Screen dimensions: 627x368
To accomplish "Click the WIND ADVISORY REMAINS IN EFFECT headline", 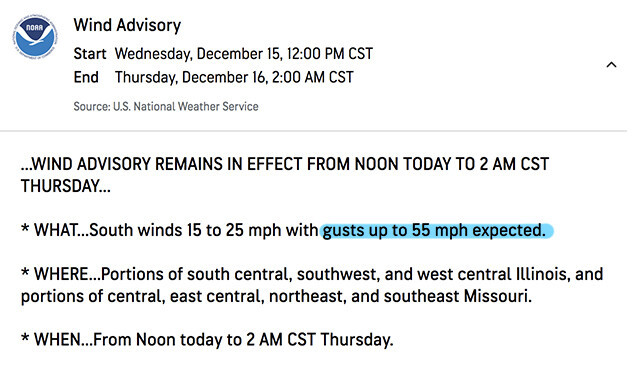I will coord(285,175).
